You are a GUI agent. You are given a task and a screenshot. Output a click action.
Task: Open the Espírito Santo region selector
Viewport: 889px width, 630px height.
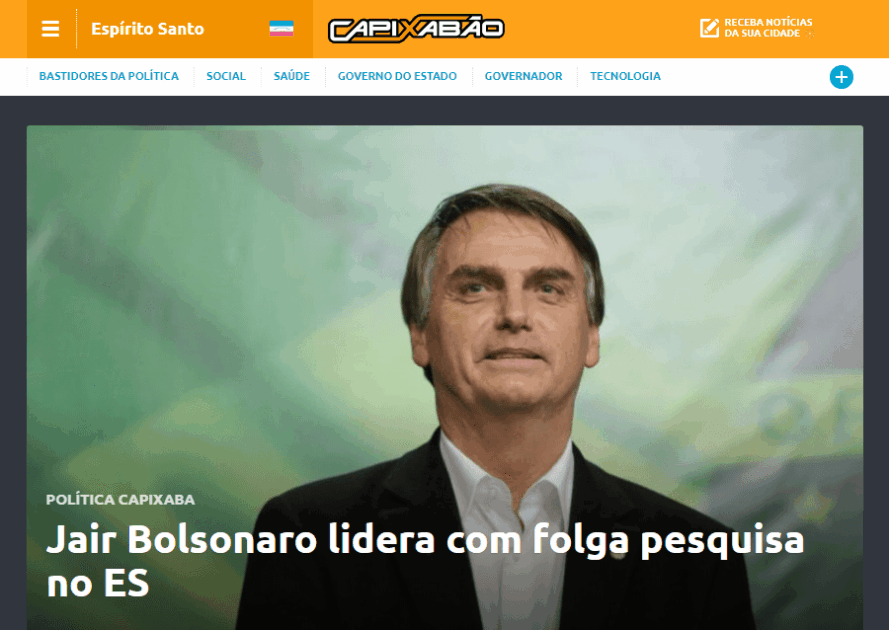tap(147, 28)
